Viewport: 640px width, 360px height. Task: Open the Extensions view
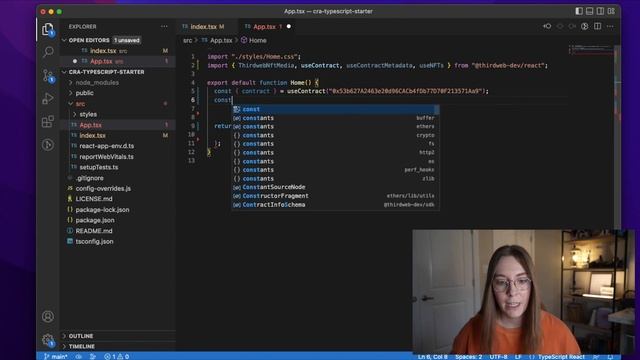pyautogui.click(x=48, y=121)
